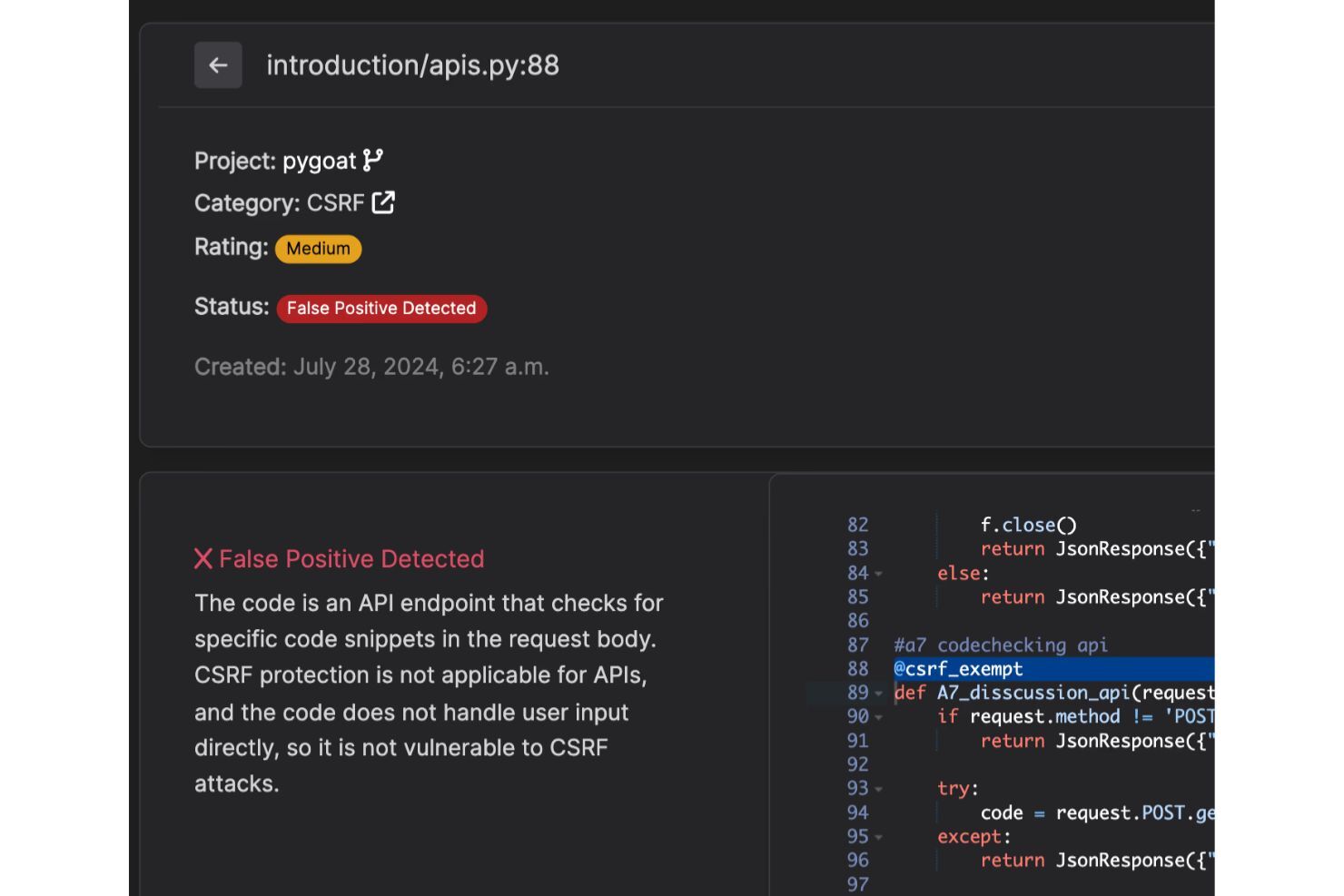Image resolution: width=1344 pixels, height=896 pixels.
Task: Place cursor on the f.close() code line
Action: click(1028, 525)
